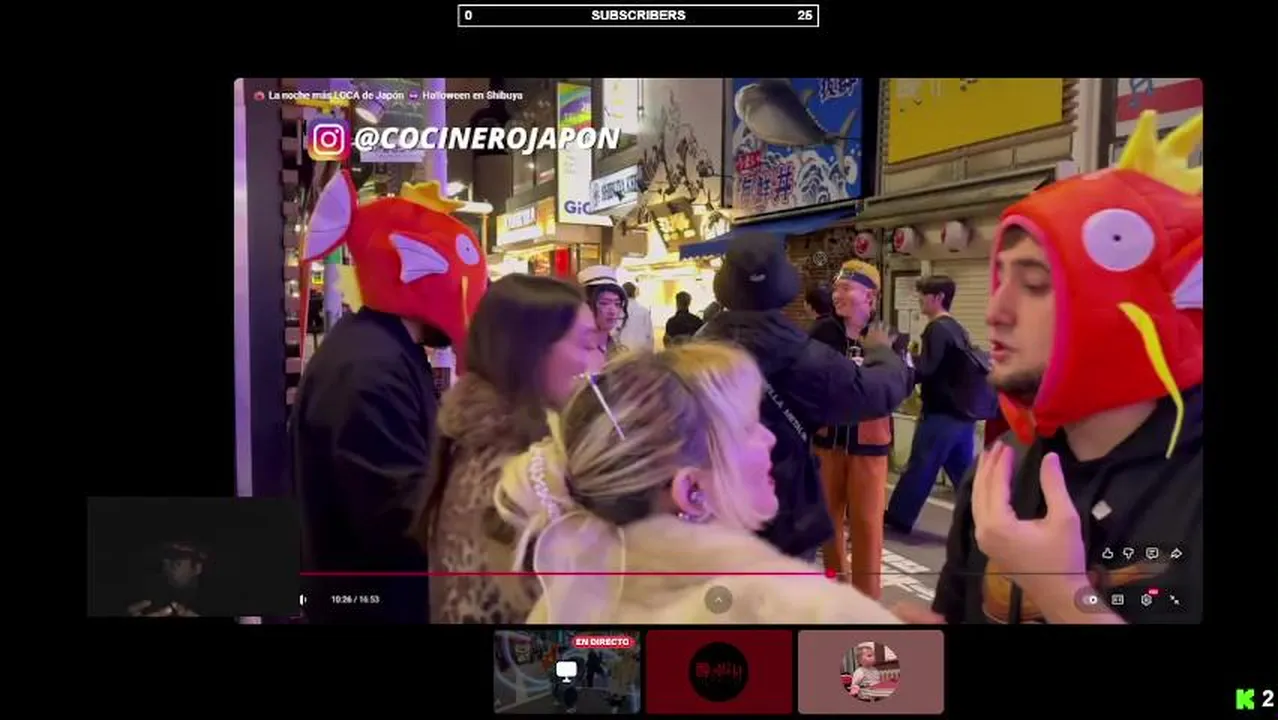
Task: Click the SUBSCRIBERS goal progress bar
Action: tap(638, 15)
